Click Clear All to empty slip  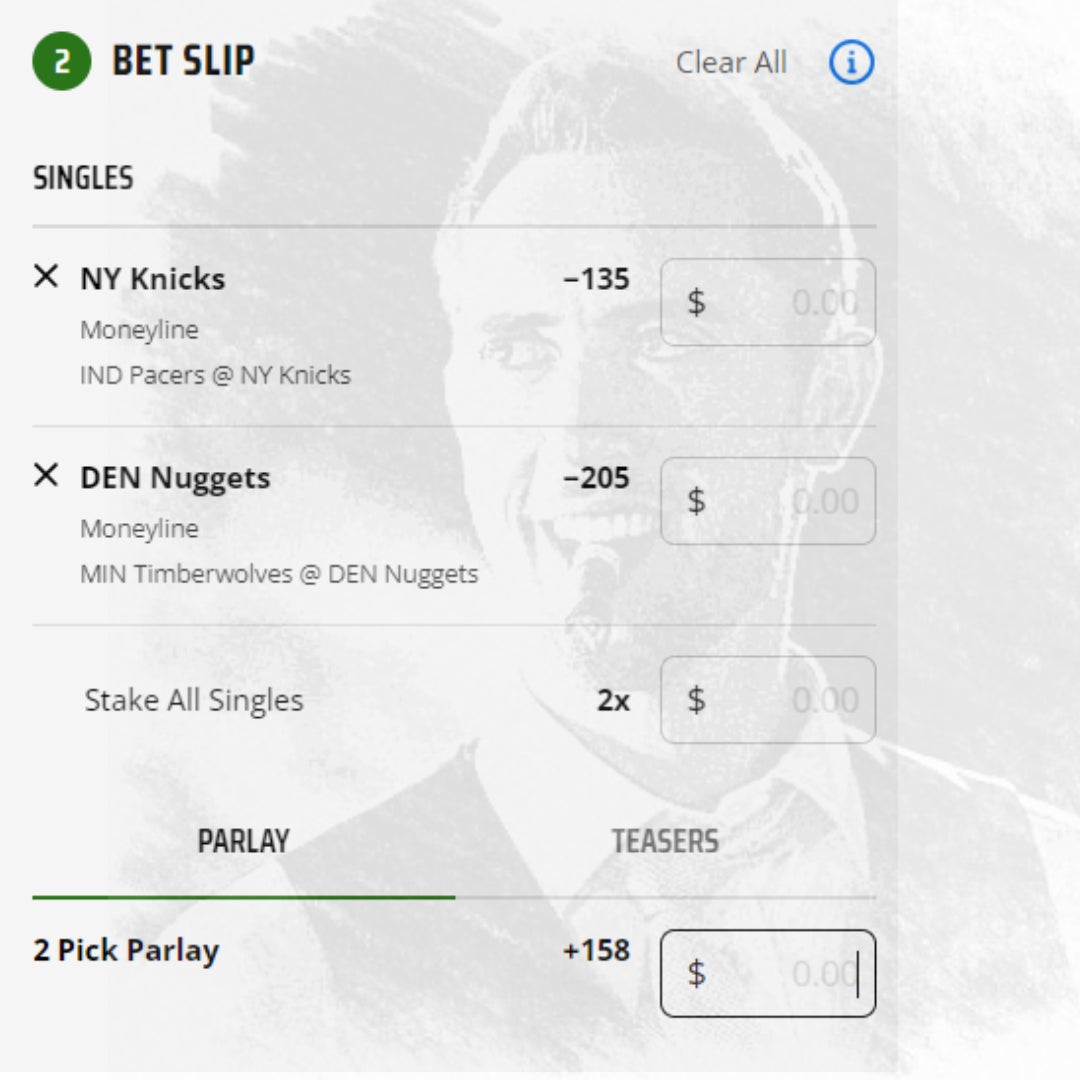point(731,63)
